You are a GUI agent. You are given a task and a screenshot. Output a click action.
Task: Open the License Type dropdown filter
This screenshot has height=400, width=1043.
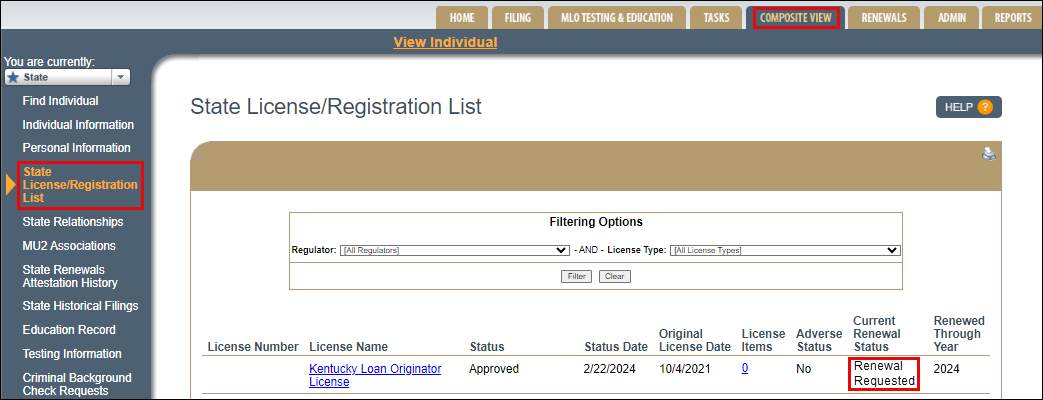point(784,250)
